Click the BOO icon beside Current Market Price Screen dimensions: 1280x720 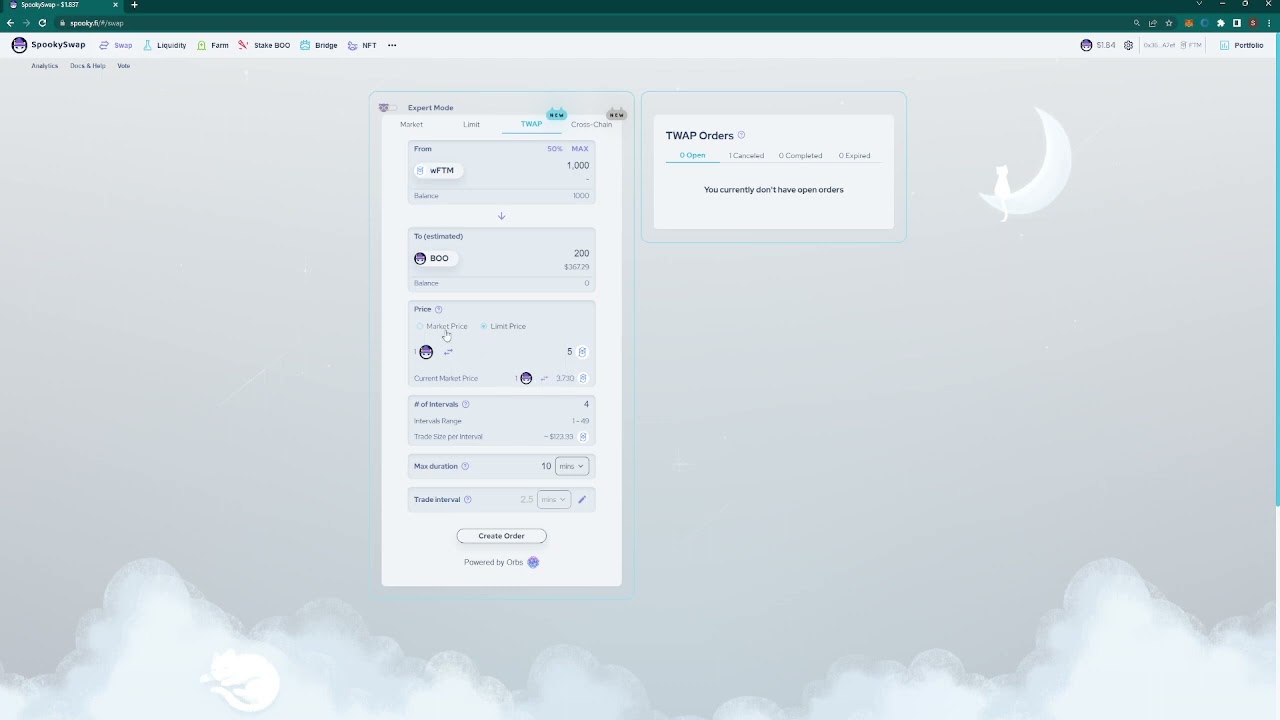click(x=526, y=379)
